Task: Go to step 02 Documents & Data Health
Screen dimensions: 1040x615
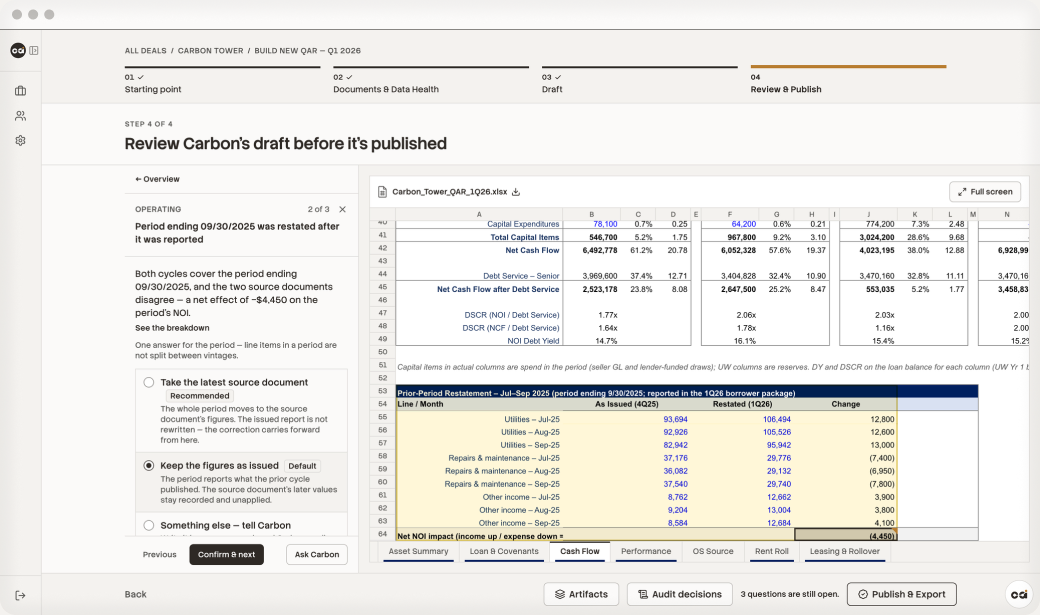Action: [x=431, y=82]
